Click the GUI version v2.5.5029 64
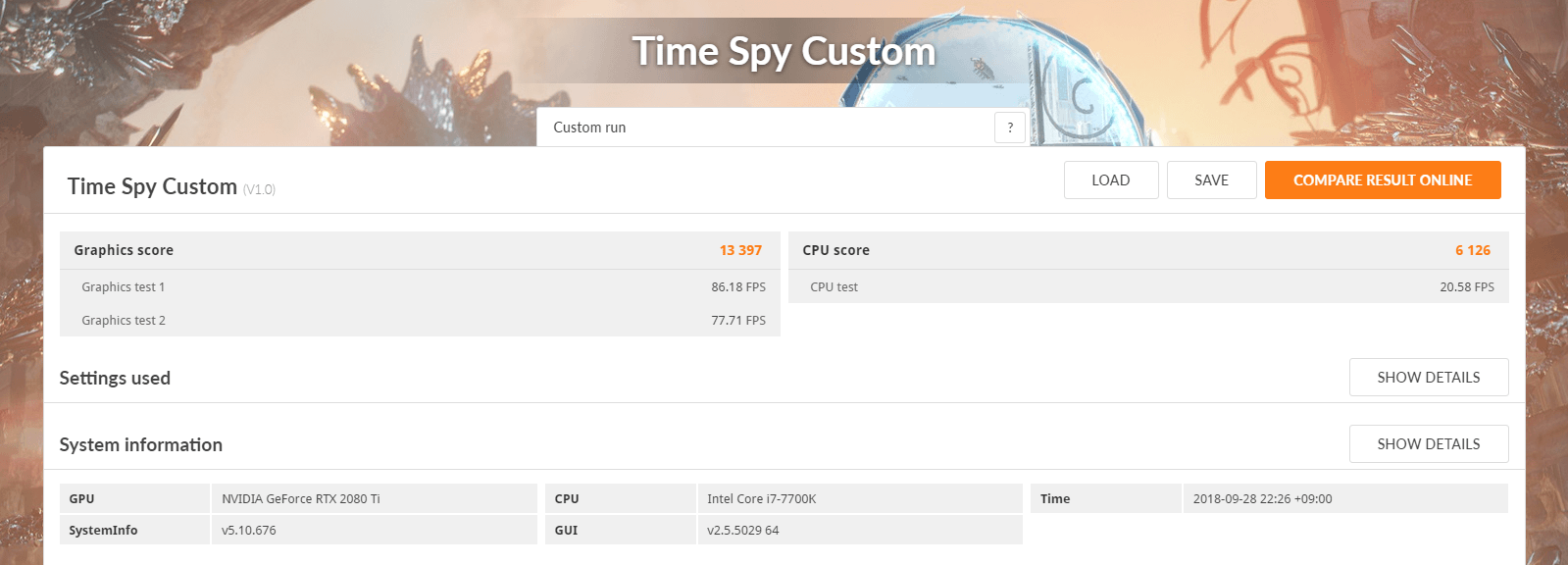The height and width of the screenshot is (565, 1568). coord(743,531)
